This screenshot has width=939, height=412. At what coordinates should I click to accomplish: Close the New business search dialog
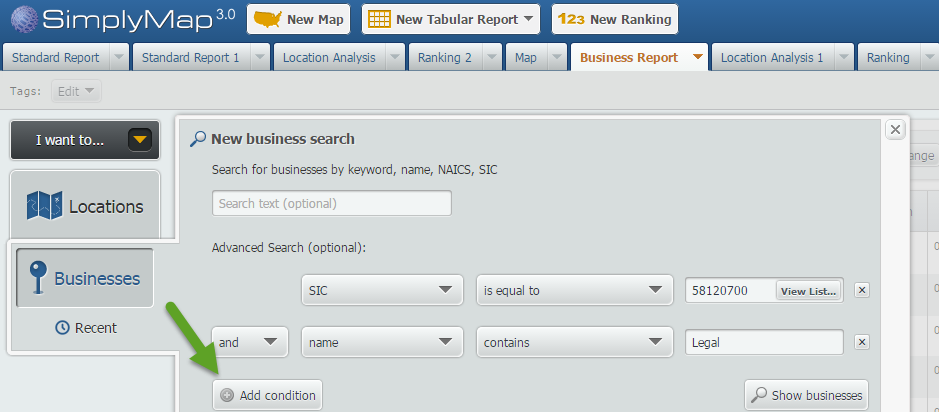[895, 129]
